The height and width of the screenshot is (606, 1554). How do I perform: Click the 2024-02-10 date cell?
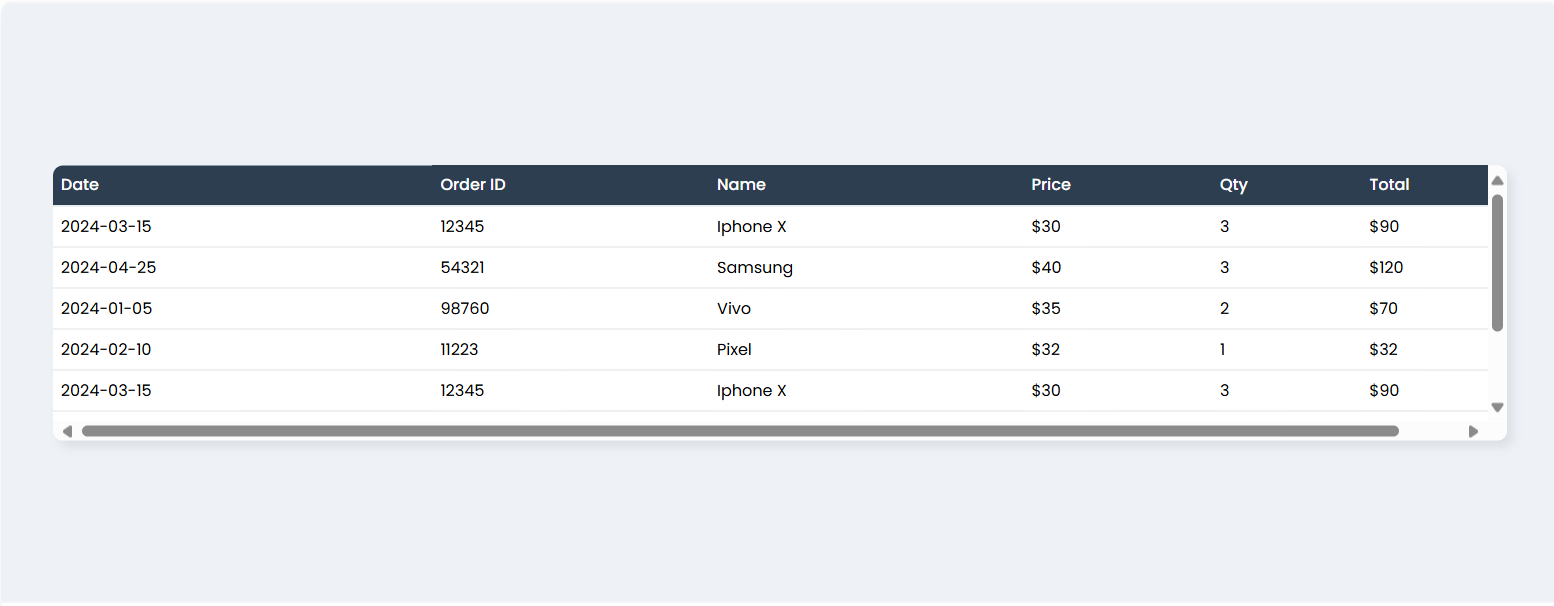point(106,350)
